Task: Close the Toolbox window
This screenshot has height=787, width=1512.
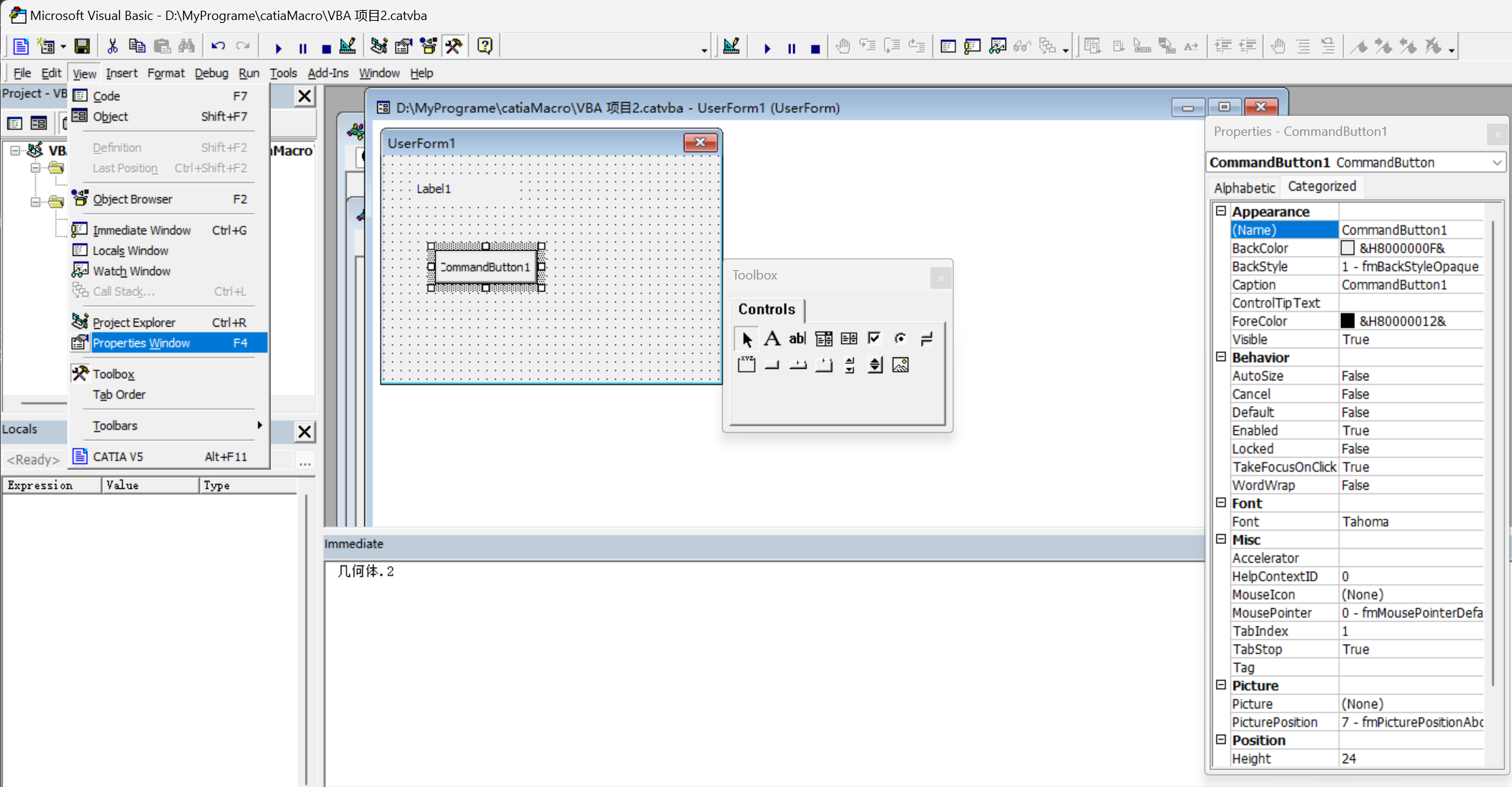Action: [940, 278]
